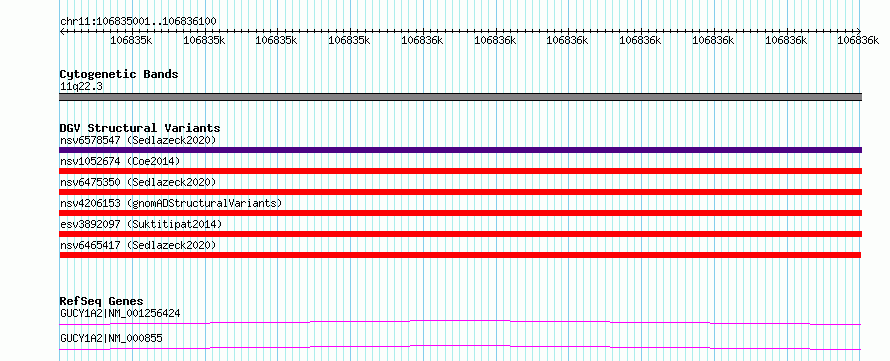Screen dimensions: 890x361
Task: Select the red esv3892097 variant bar
Action: [460, 234]
